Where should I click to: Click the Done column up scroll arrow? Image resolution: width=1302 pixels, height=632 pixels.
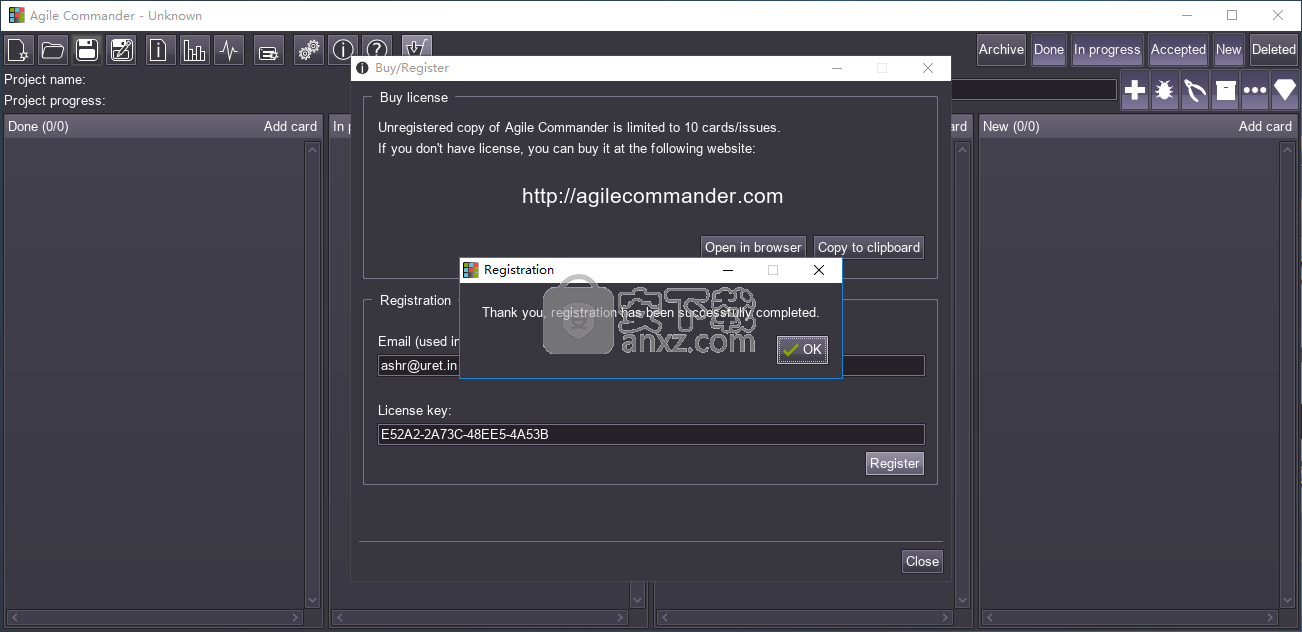(312, 149)
